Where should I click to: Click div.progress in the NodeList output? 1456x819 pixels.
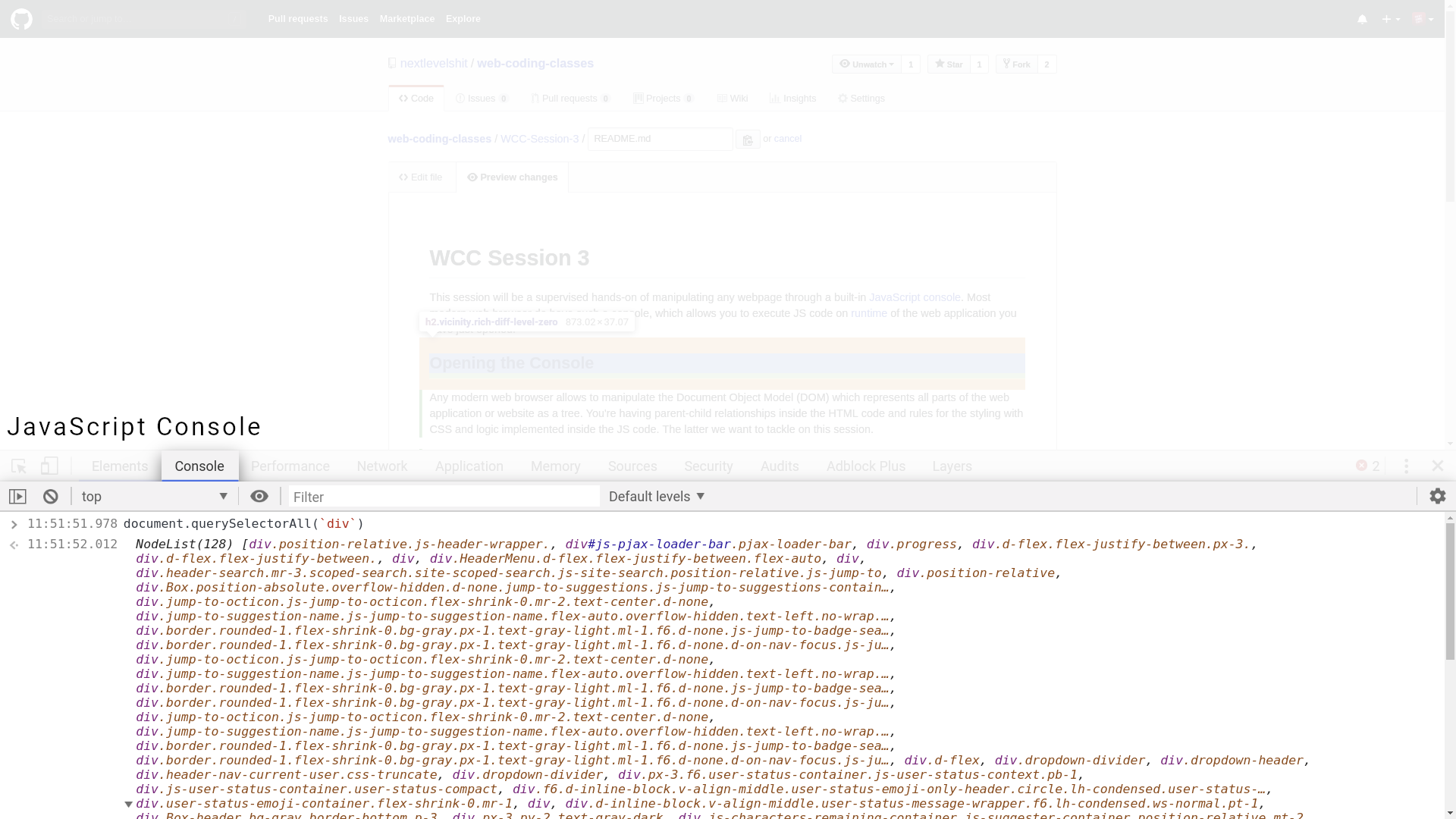[912, 544]
